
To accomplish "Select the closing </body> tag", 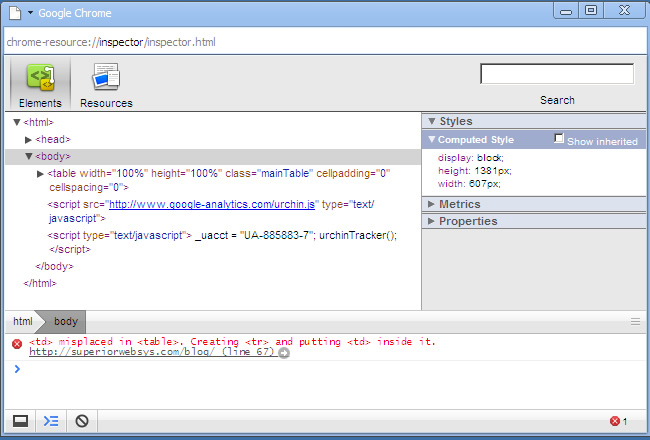I will click(x=54, y=266).
